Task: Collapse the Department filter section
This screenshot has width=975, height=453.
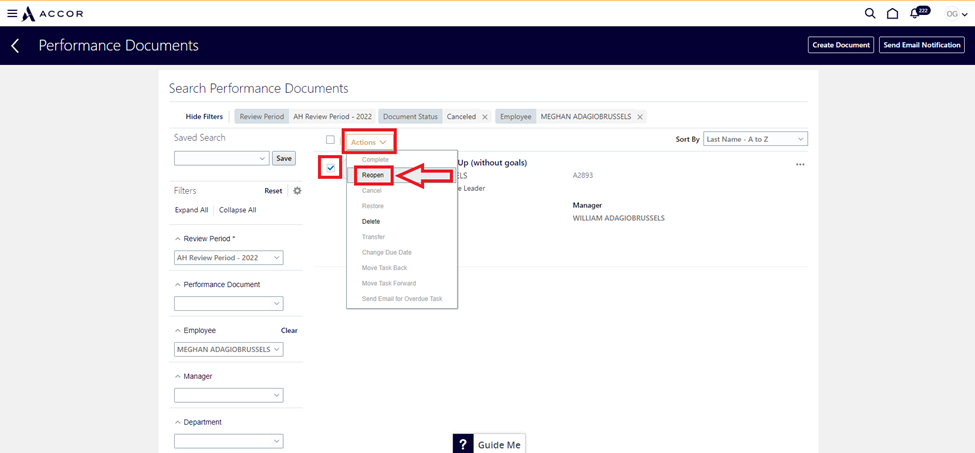Action: (178, 422)
